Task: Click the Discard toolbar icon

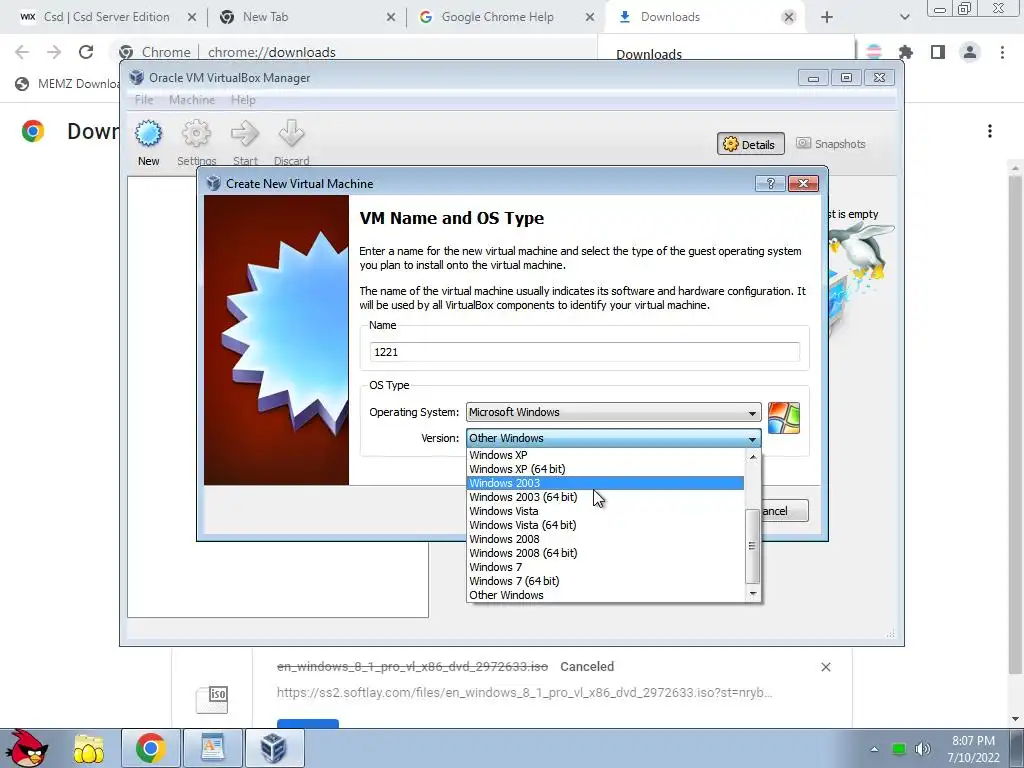Action: pyautogui.click(x=291, y=142)
